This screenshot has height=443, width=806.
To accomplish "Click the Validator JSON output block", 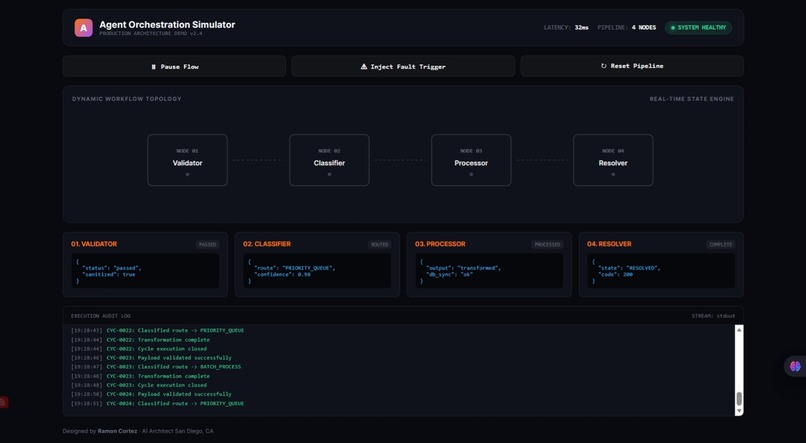I will point(145,271).
